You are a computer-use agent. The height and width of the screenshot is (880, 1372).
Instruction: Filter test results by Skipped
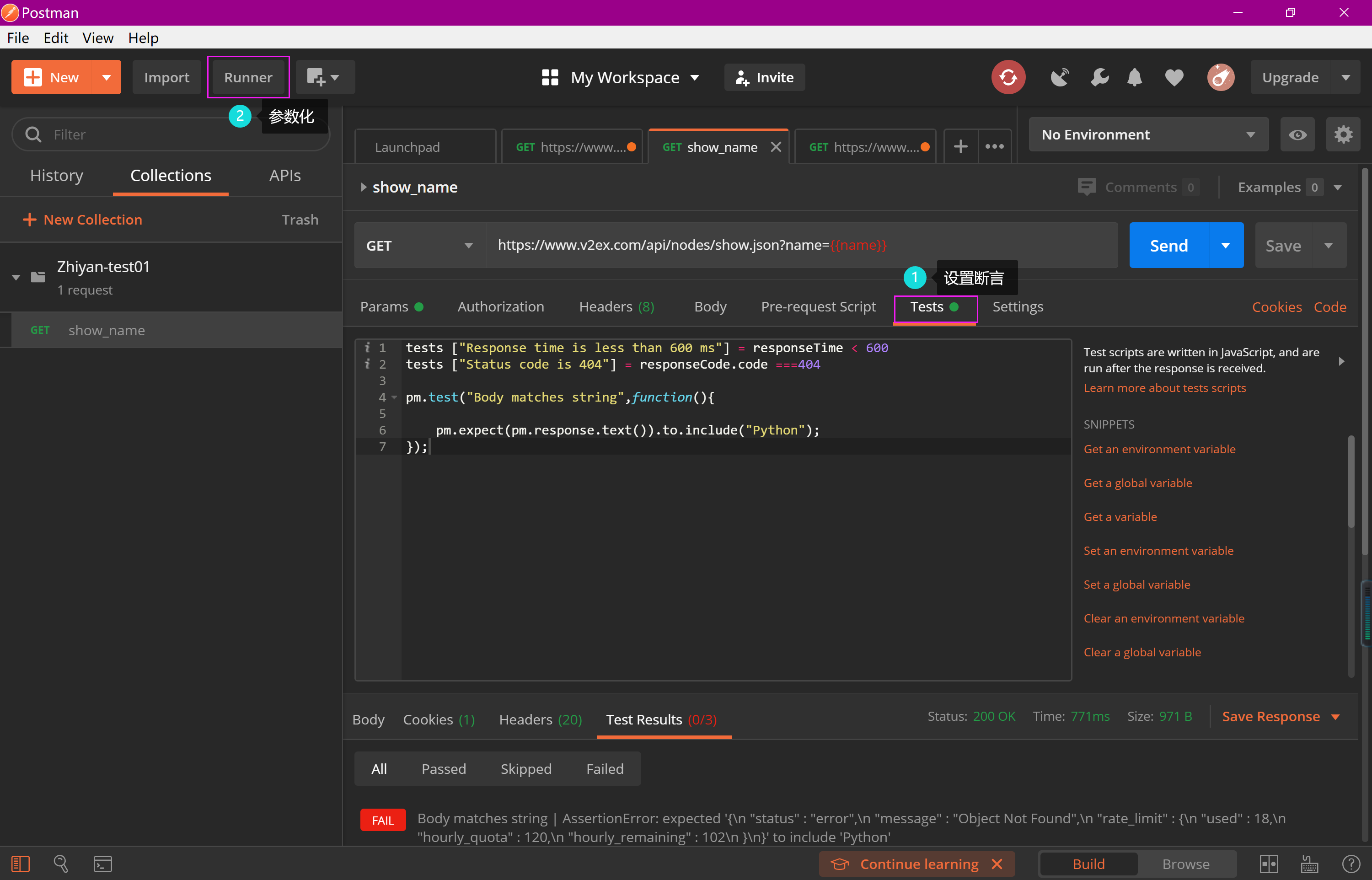click(525, 768)
